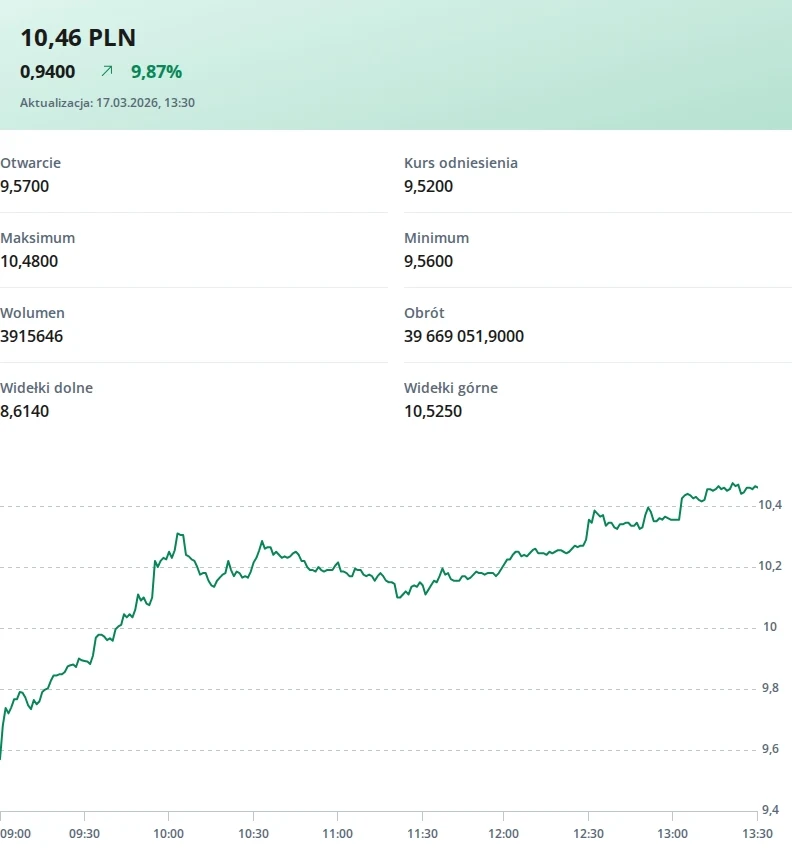This screenshot has height=865, width=792.
Task: Click the 0,9400 price change value
Action: [x=47, y=72]
